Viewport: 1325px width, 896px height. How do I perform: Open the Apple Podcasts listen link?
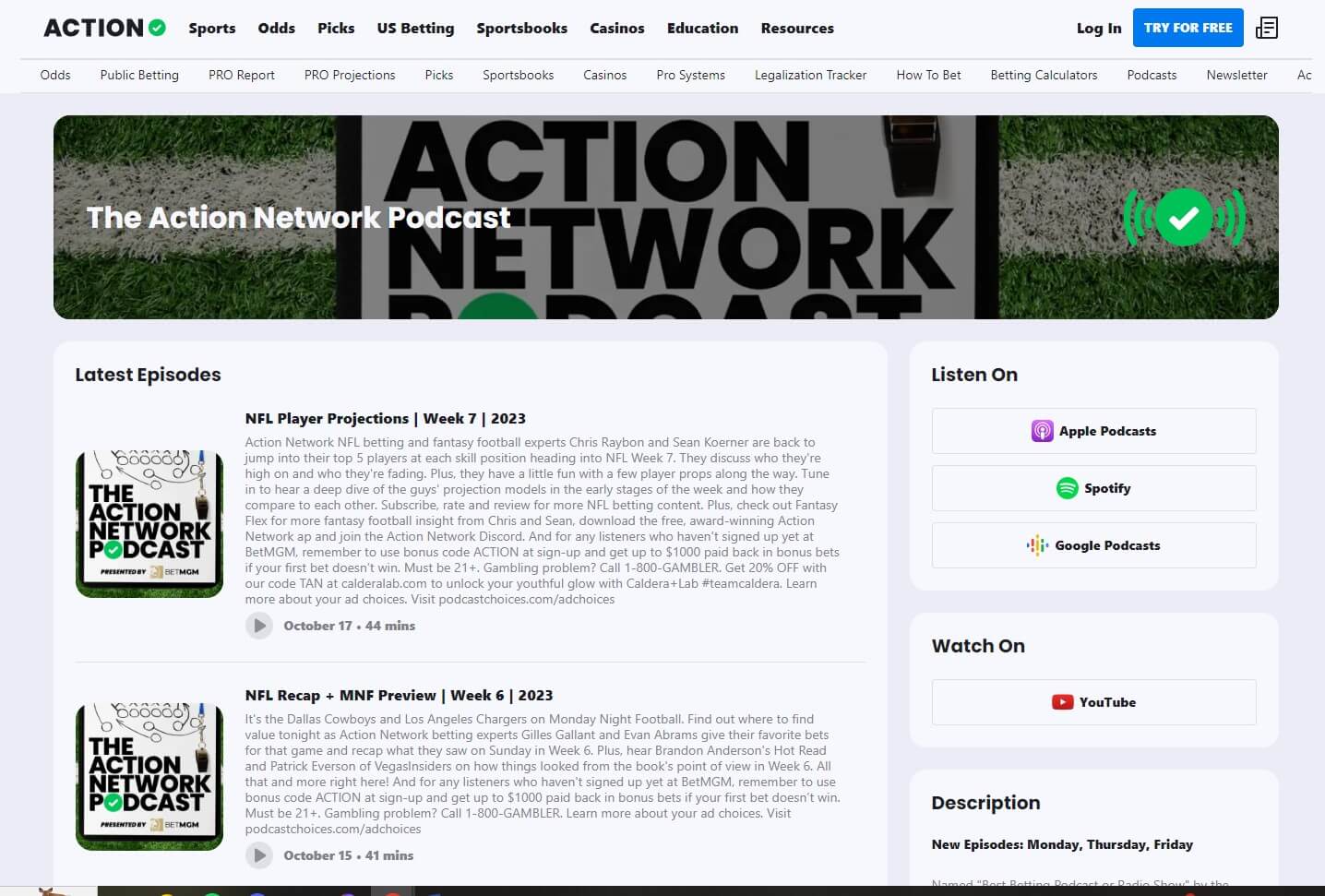[x=1093, y=431]
